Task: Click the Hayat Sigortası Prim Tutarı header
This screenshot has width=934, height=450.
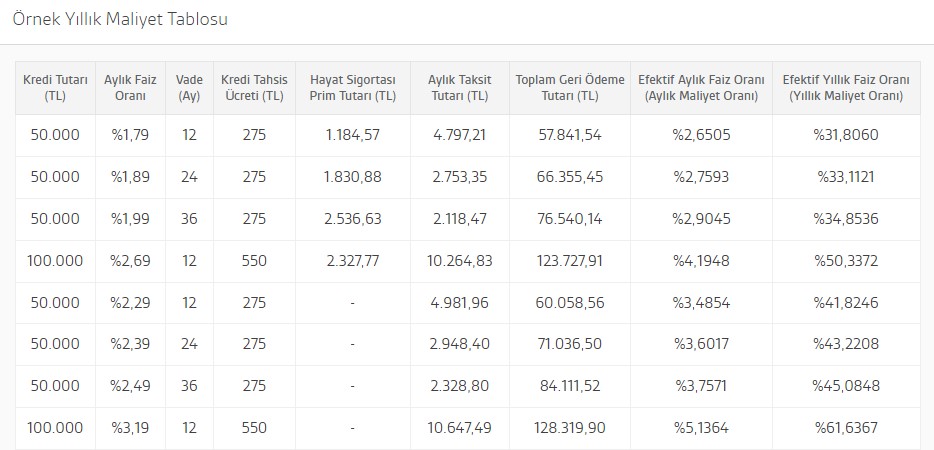Action: click(x=353, y=88)
